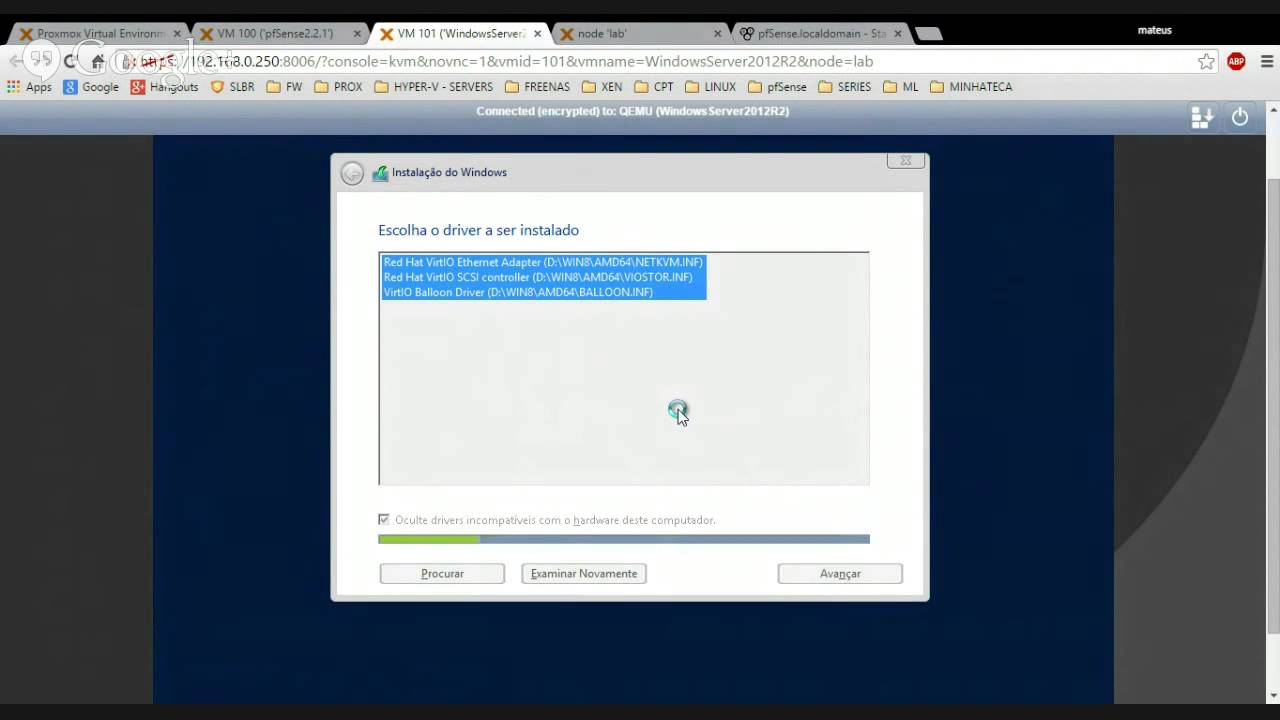Close the Instalação do Windows dialog
This screenshot has width=1280, height=720.
[x=905, y=160]
